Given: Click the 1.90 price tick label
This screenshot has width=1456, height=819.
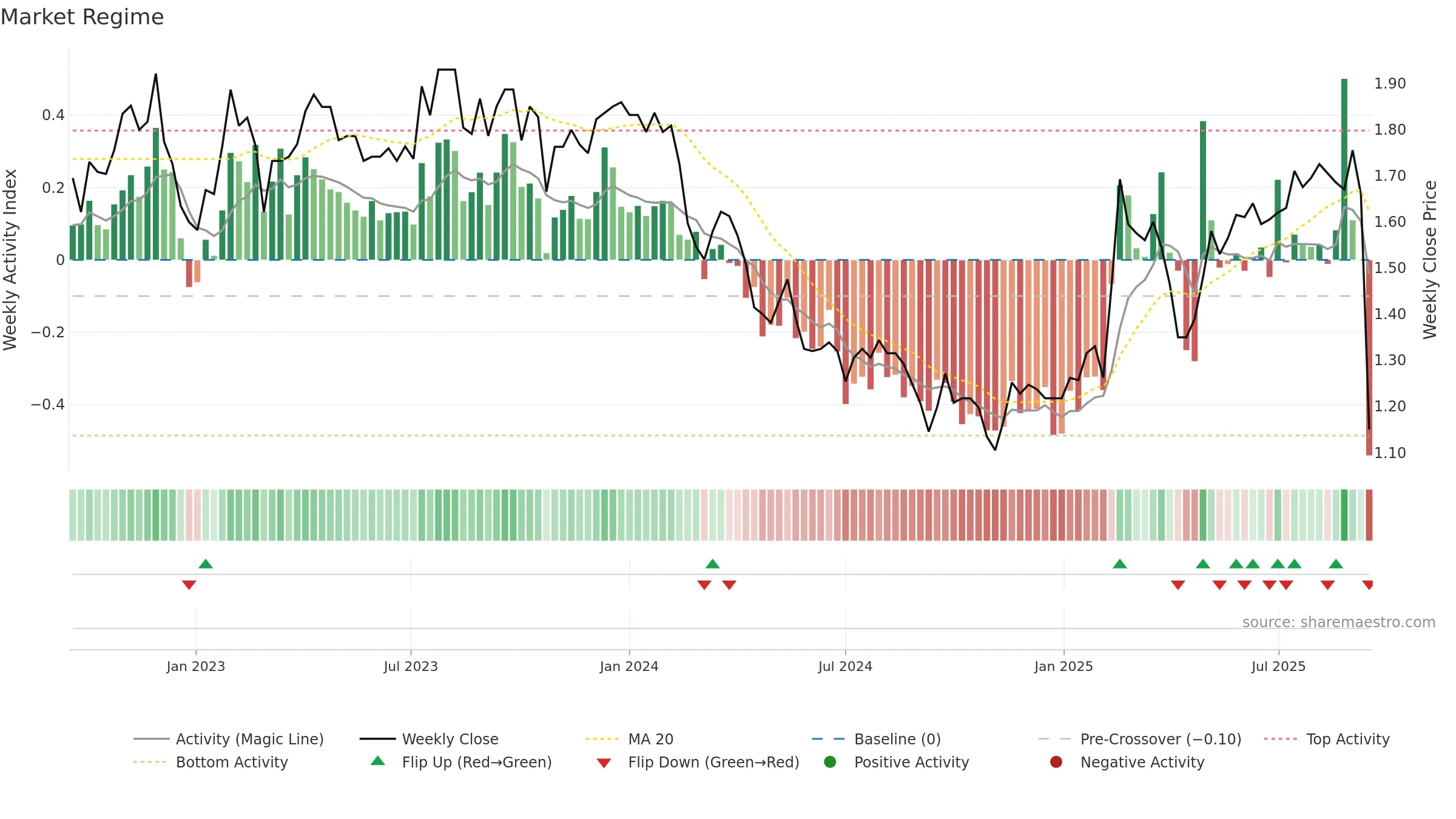Looking at the screenshot, I should coord(1390,83).
